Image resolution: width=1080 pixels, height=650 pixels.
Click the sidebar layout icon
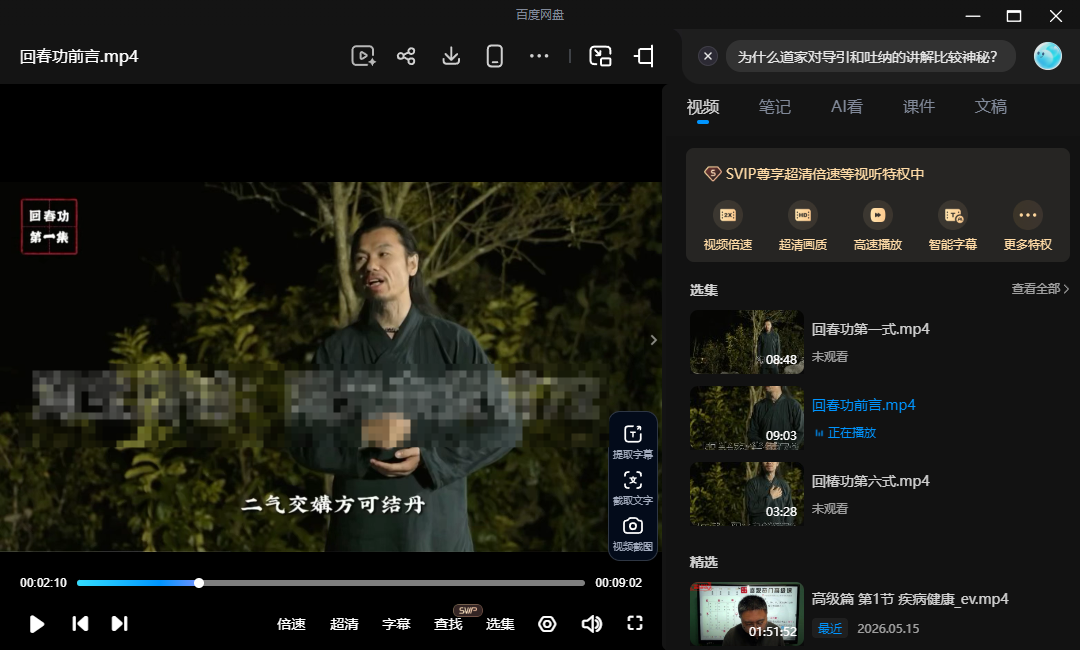[x=644, y=56]
